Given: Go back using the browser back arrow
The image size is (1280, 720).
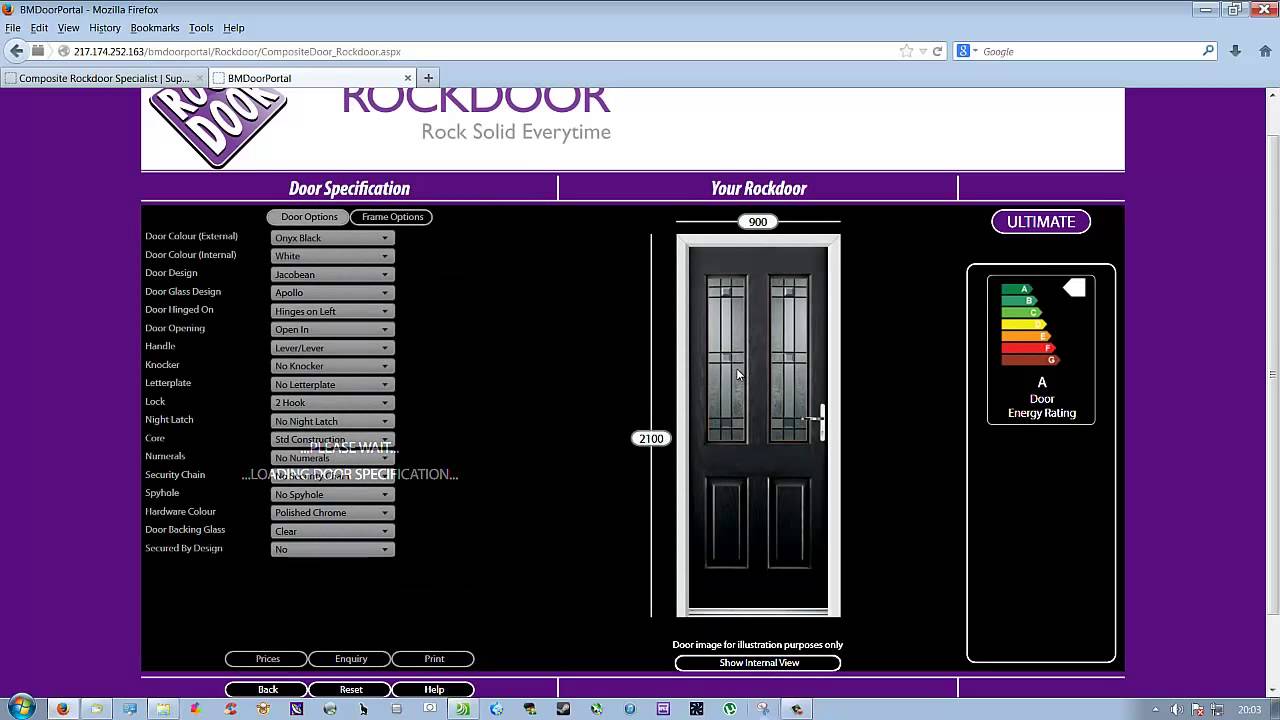Looking at the screenshot, I should [x=16, y=51].
